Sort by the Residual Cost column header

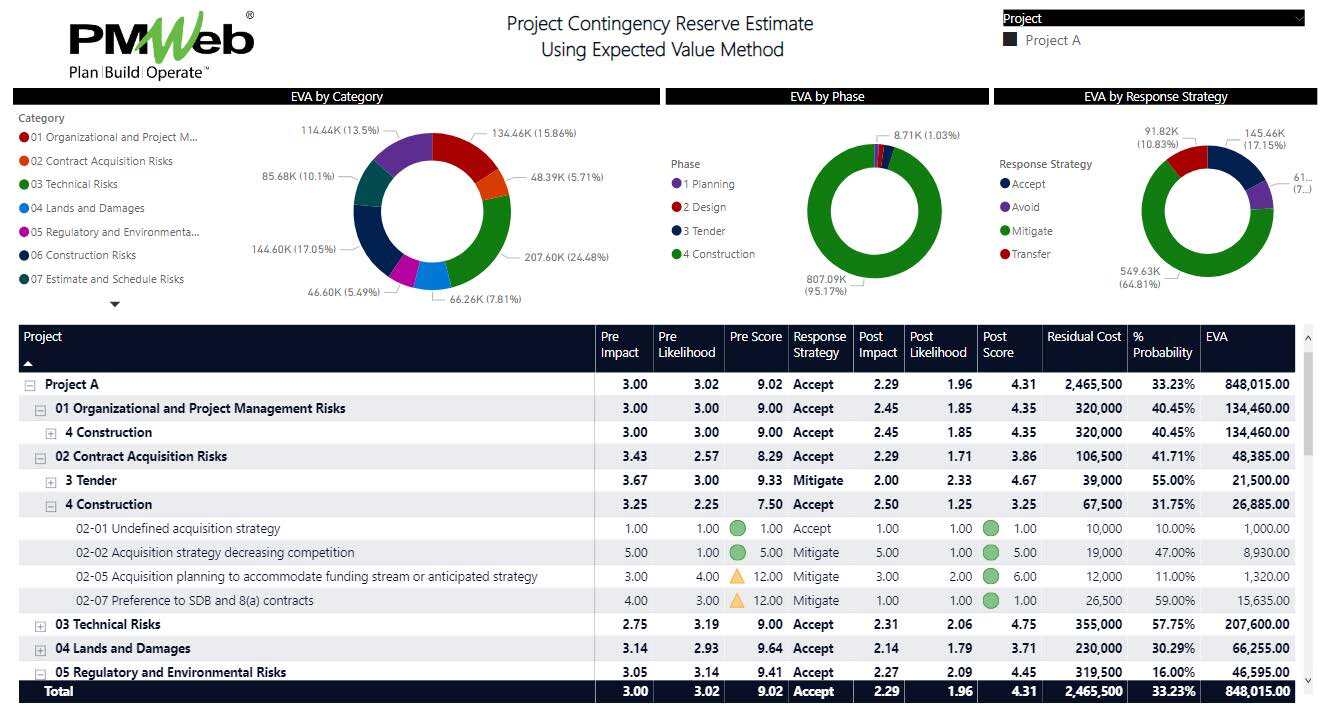(1083, 337)
